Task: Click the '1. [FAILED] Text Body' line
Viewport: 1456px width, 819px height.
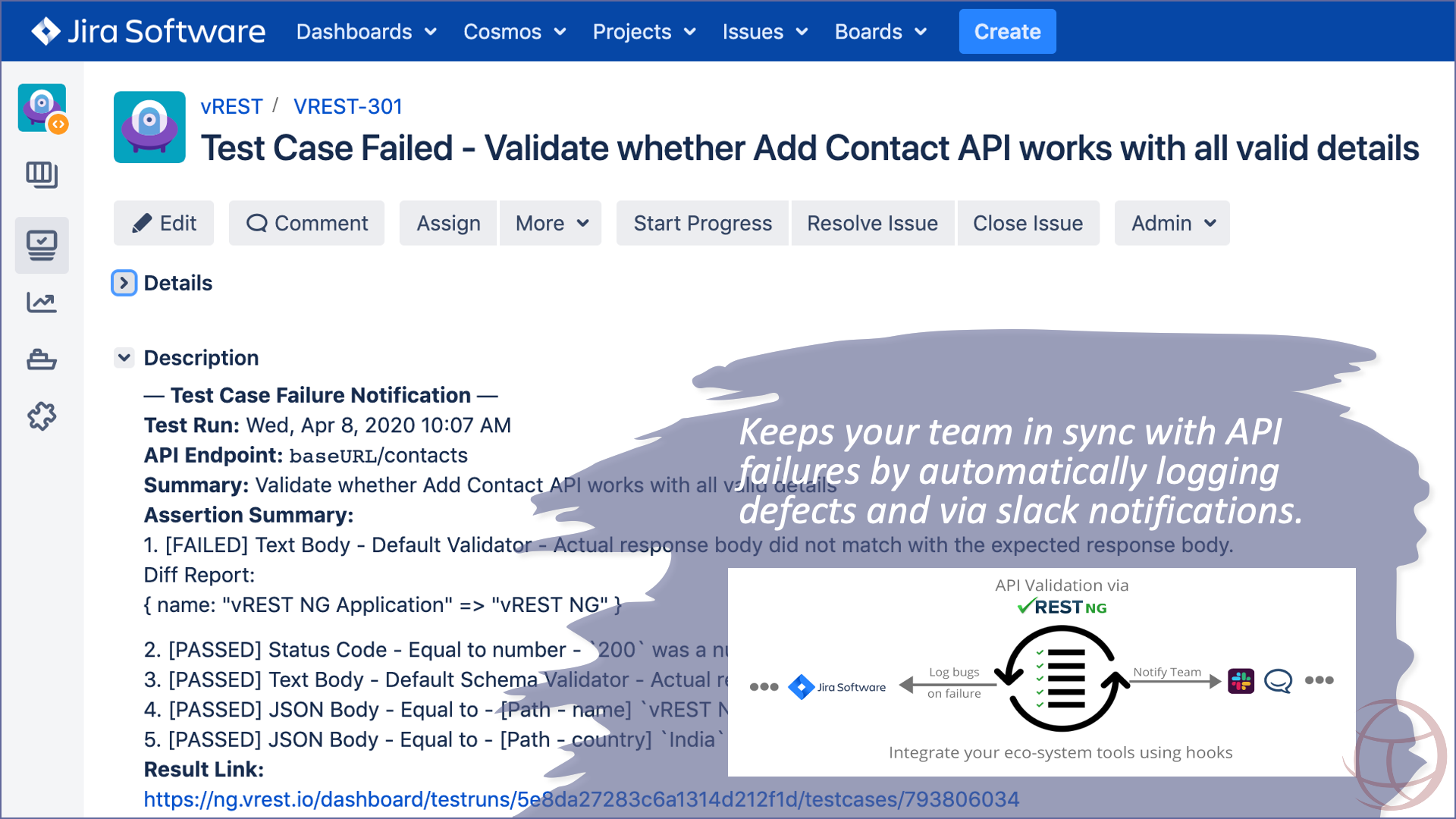Action: click(689, 545)
